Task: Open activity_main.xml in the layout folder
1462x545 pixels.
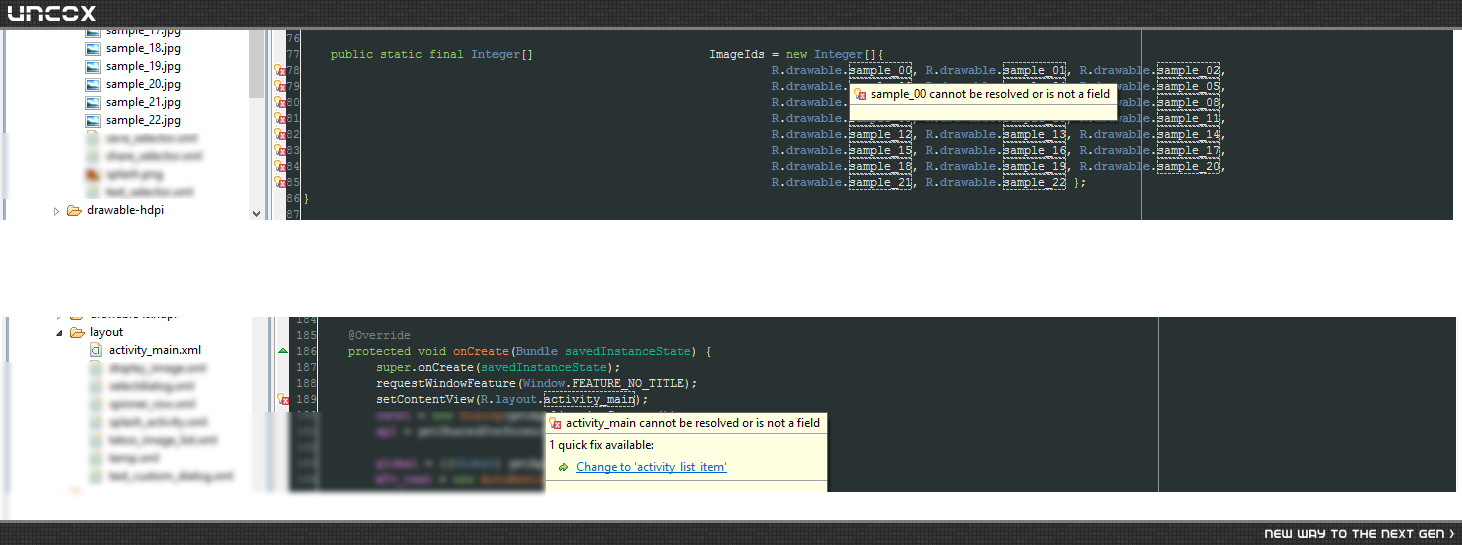Action: tap(155, 350)
